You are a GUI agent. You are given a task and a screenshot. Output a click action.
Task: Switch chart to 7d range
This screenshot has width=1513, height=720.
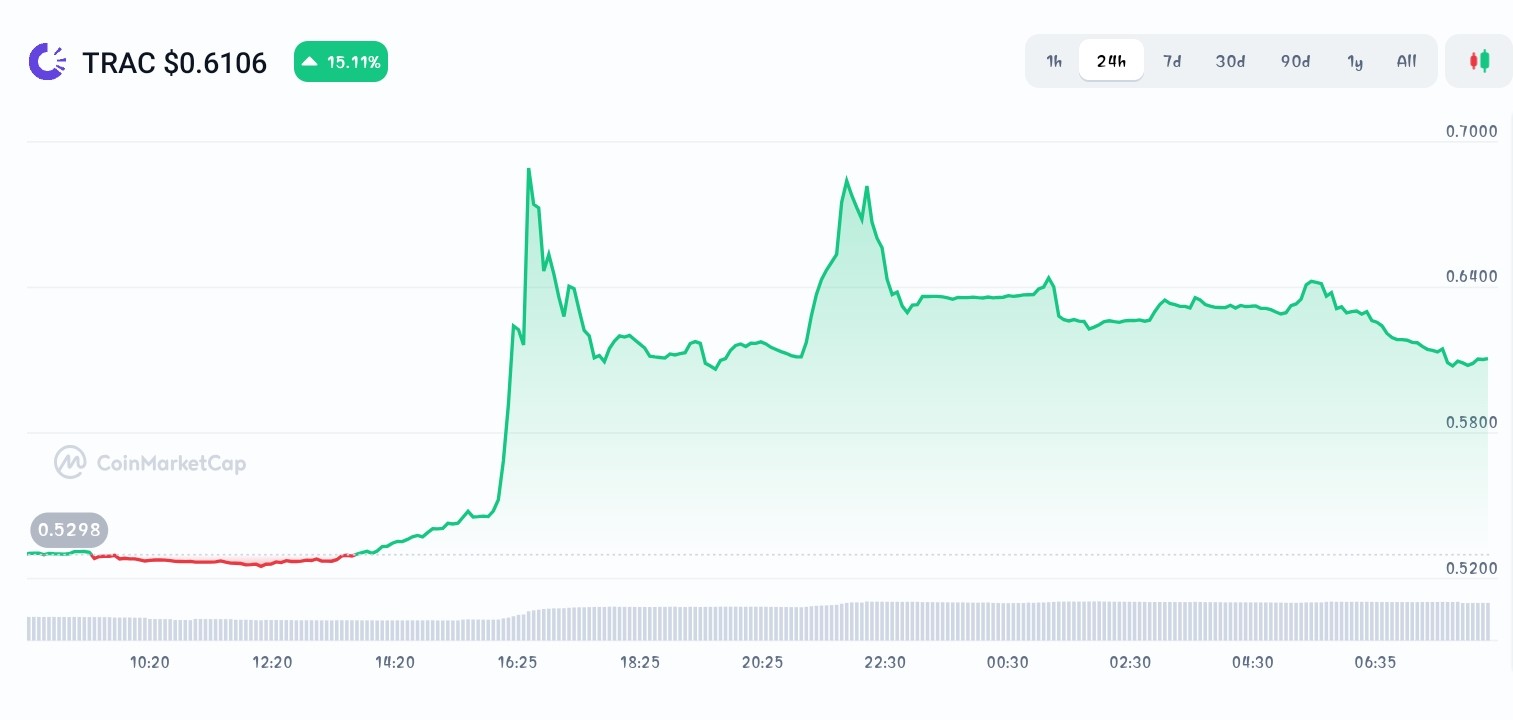coord(1172,61)
